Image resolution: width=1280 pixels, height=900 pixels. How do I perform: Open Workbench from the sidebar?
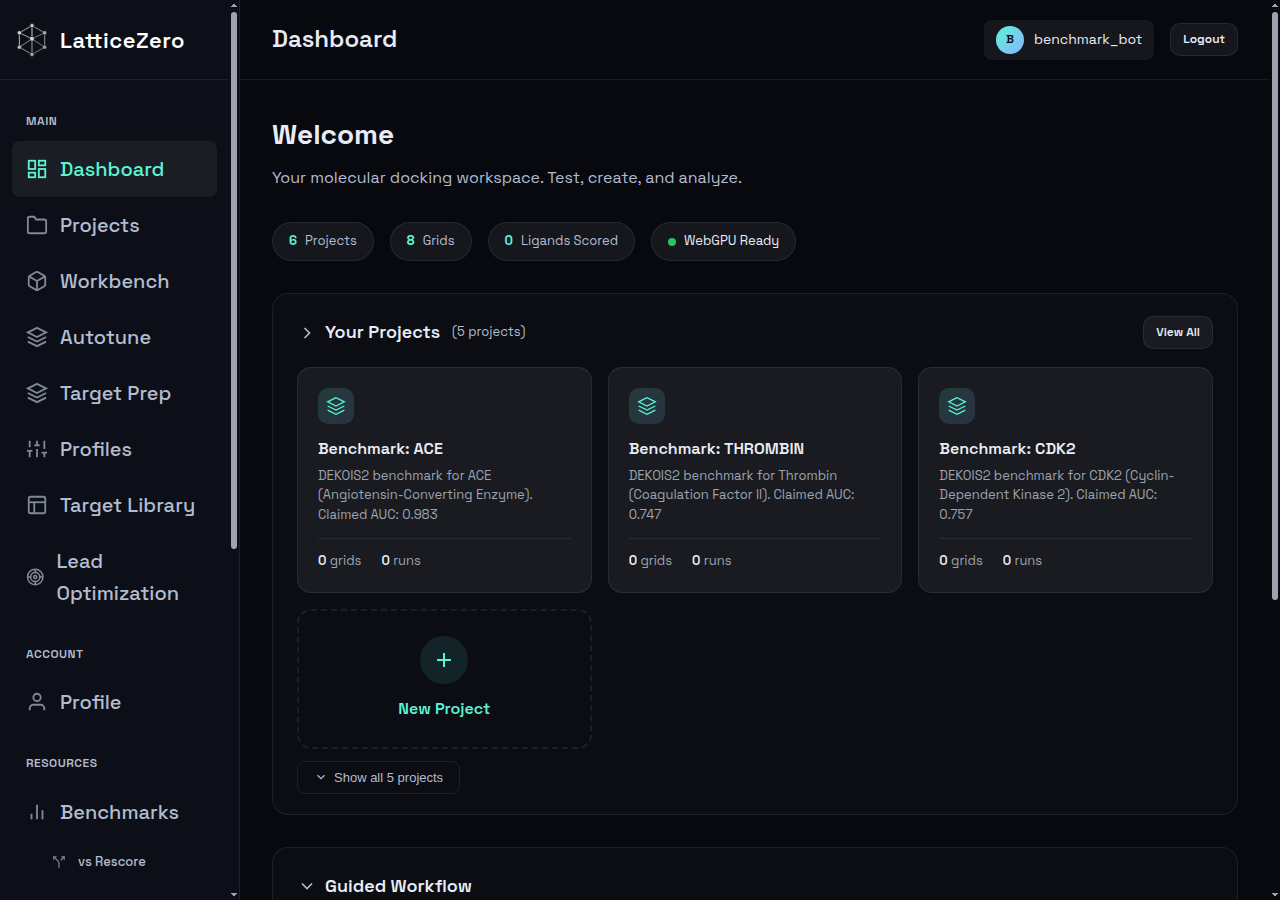coord(114,281)
